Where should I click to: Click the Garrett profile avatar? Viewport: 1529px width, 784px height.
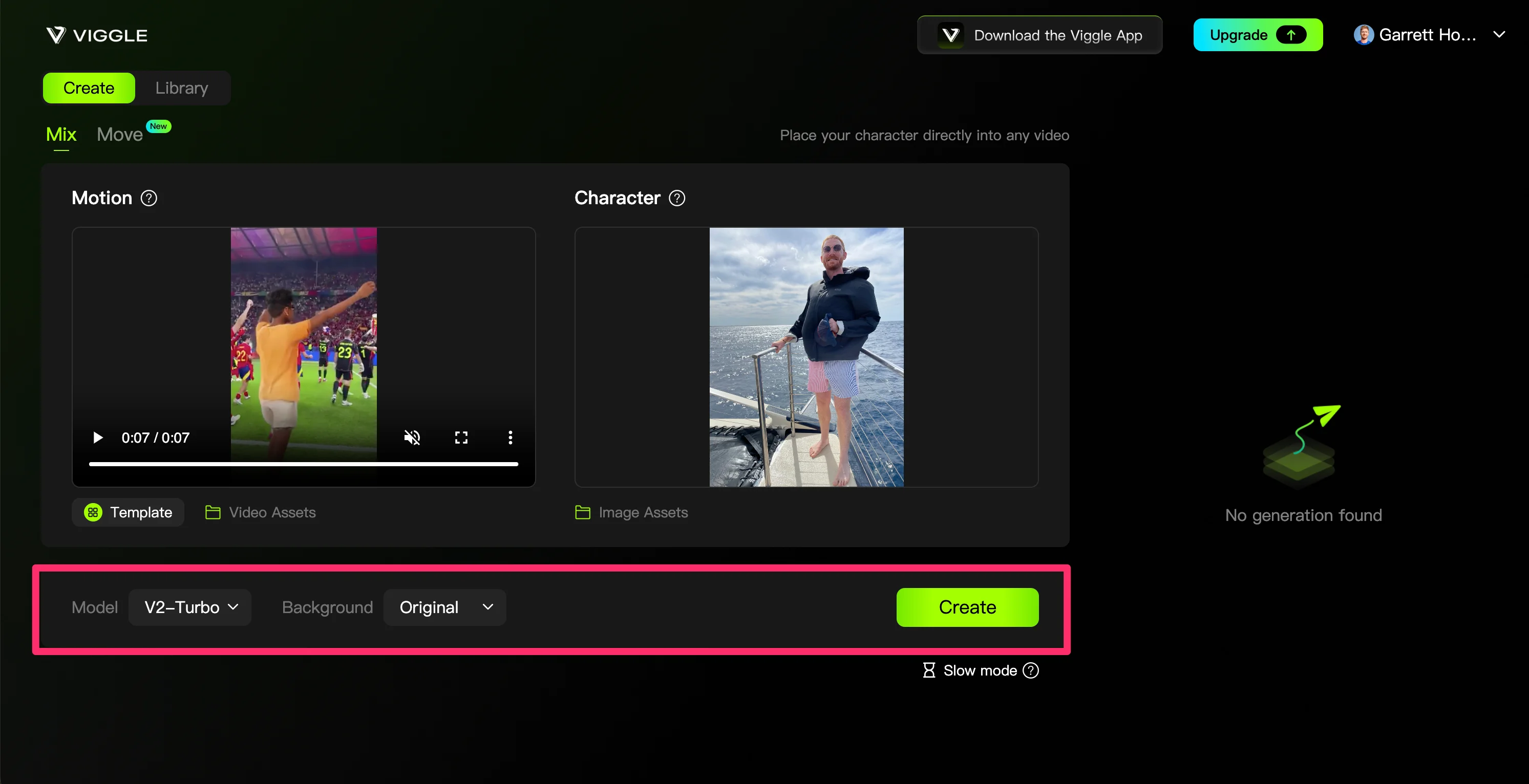(x=1363, y=35)
